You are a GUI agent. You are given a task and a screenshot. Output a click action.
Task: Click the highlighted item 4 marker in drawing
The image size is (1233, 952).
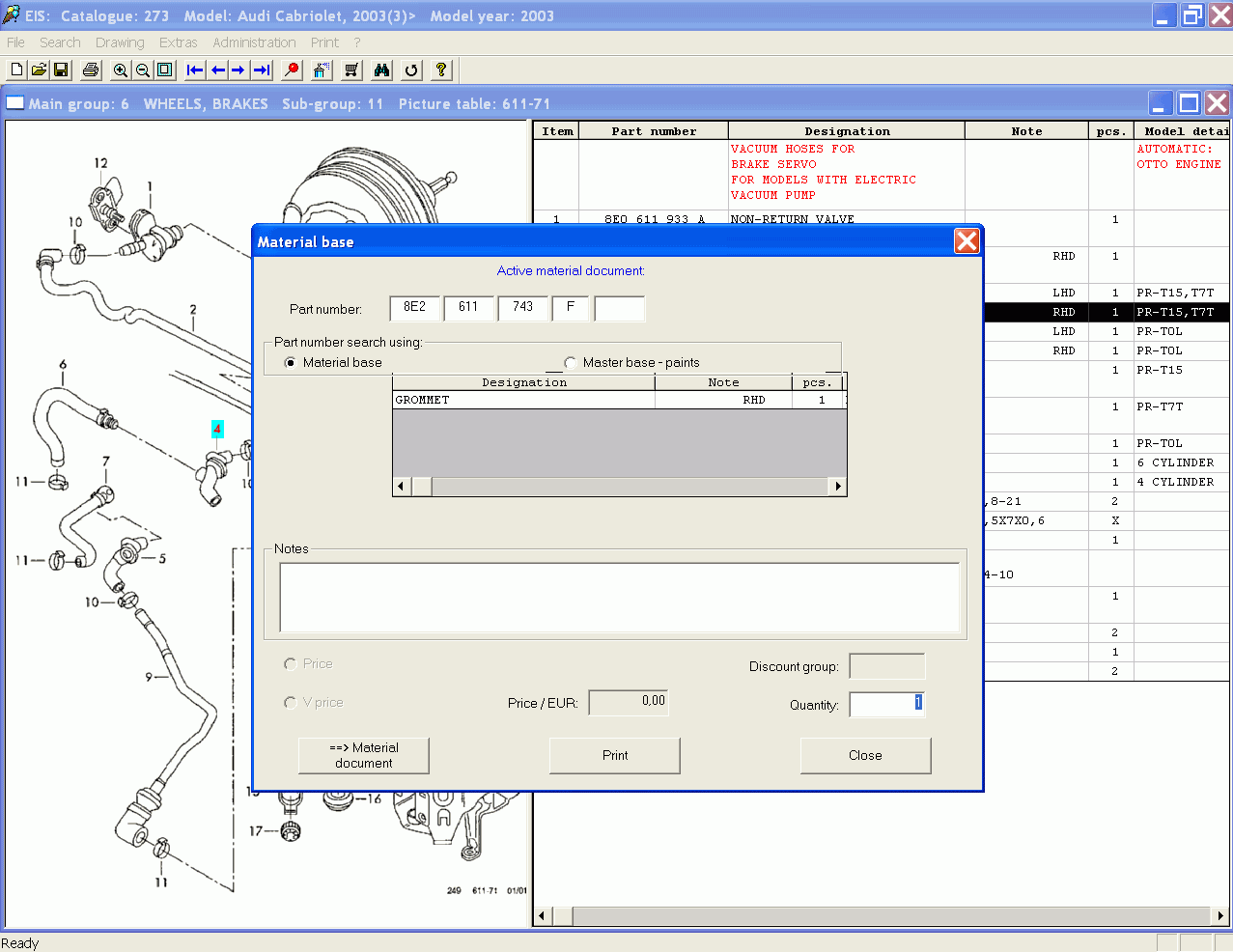point(217,429)
